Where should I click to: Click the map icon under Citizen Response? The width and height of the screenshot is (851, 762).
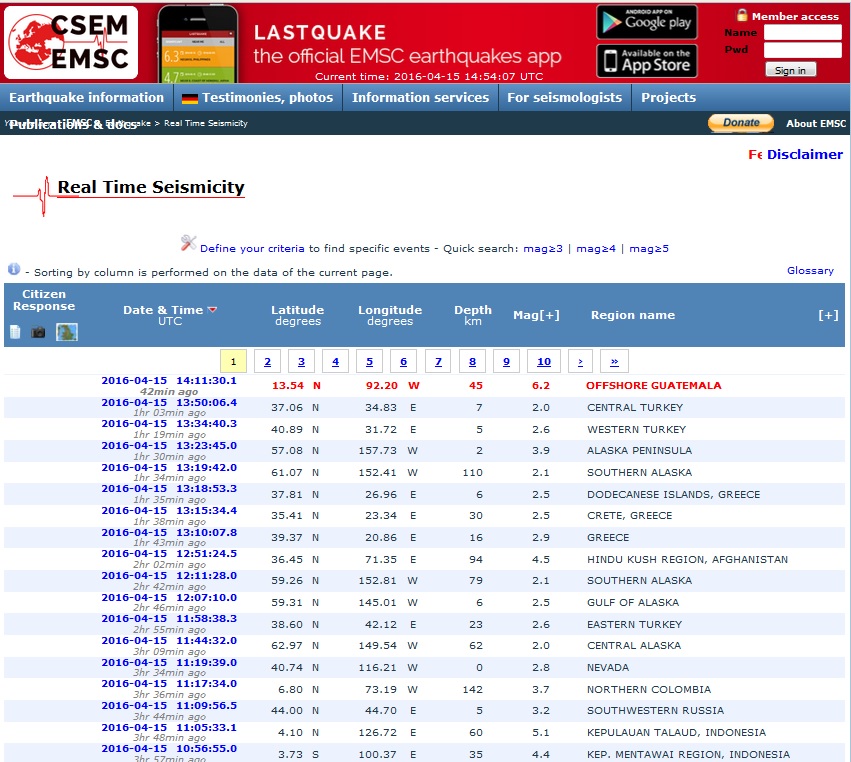[x=67, y=332]
